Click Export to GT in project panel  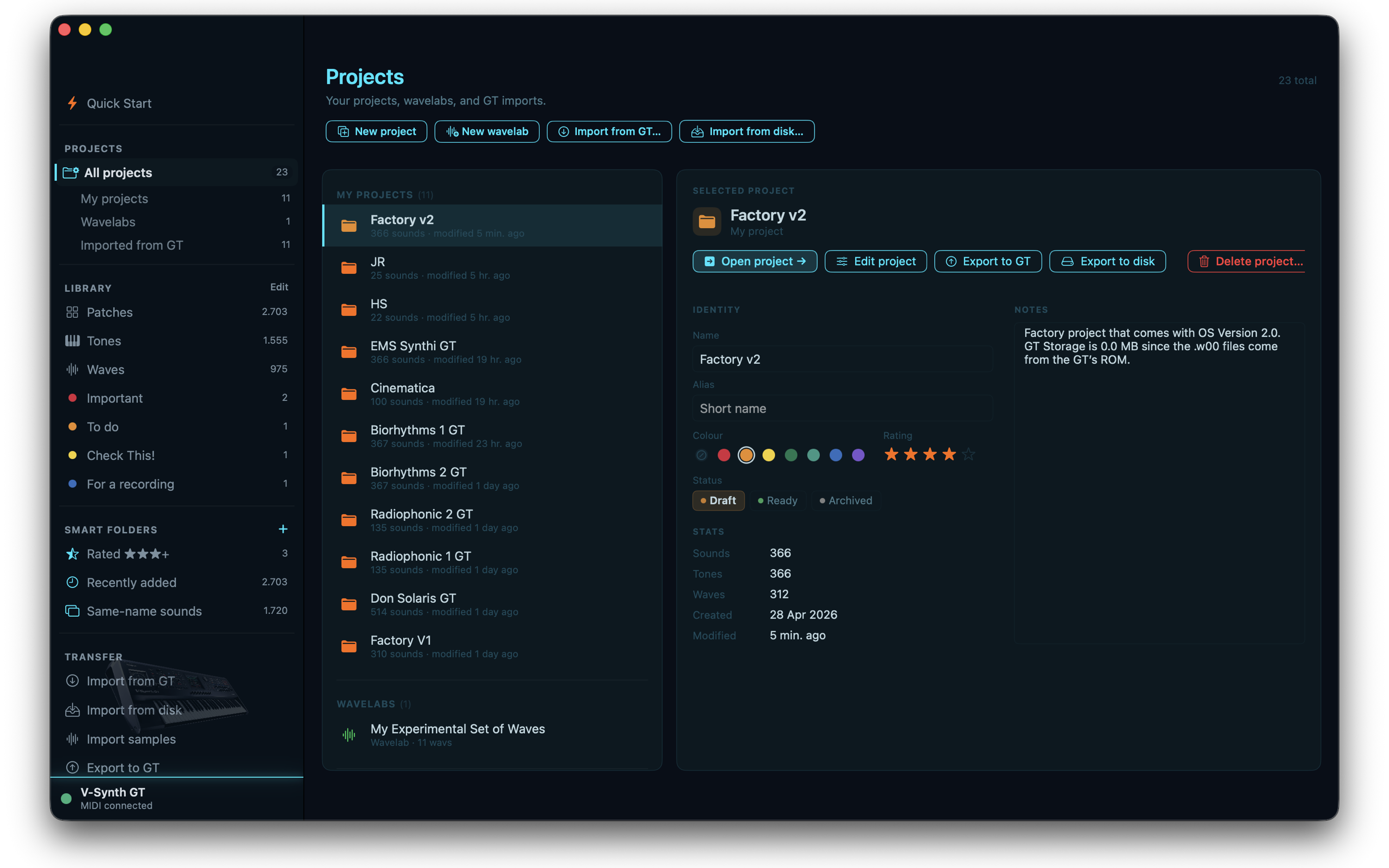pos(988,261)
